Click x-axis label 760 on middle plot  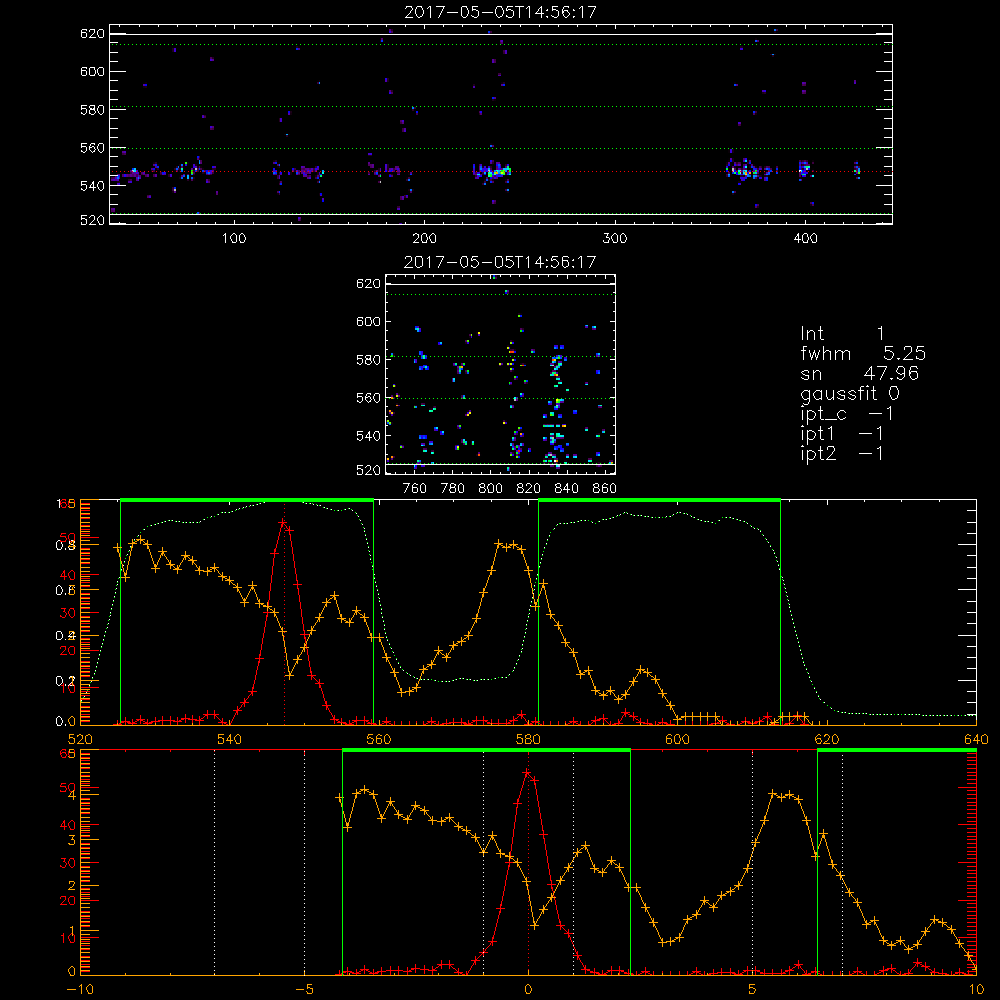(415, 489)
